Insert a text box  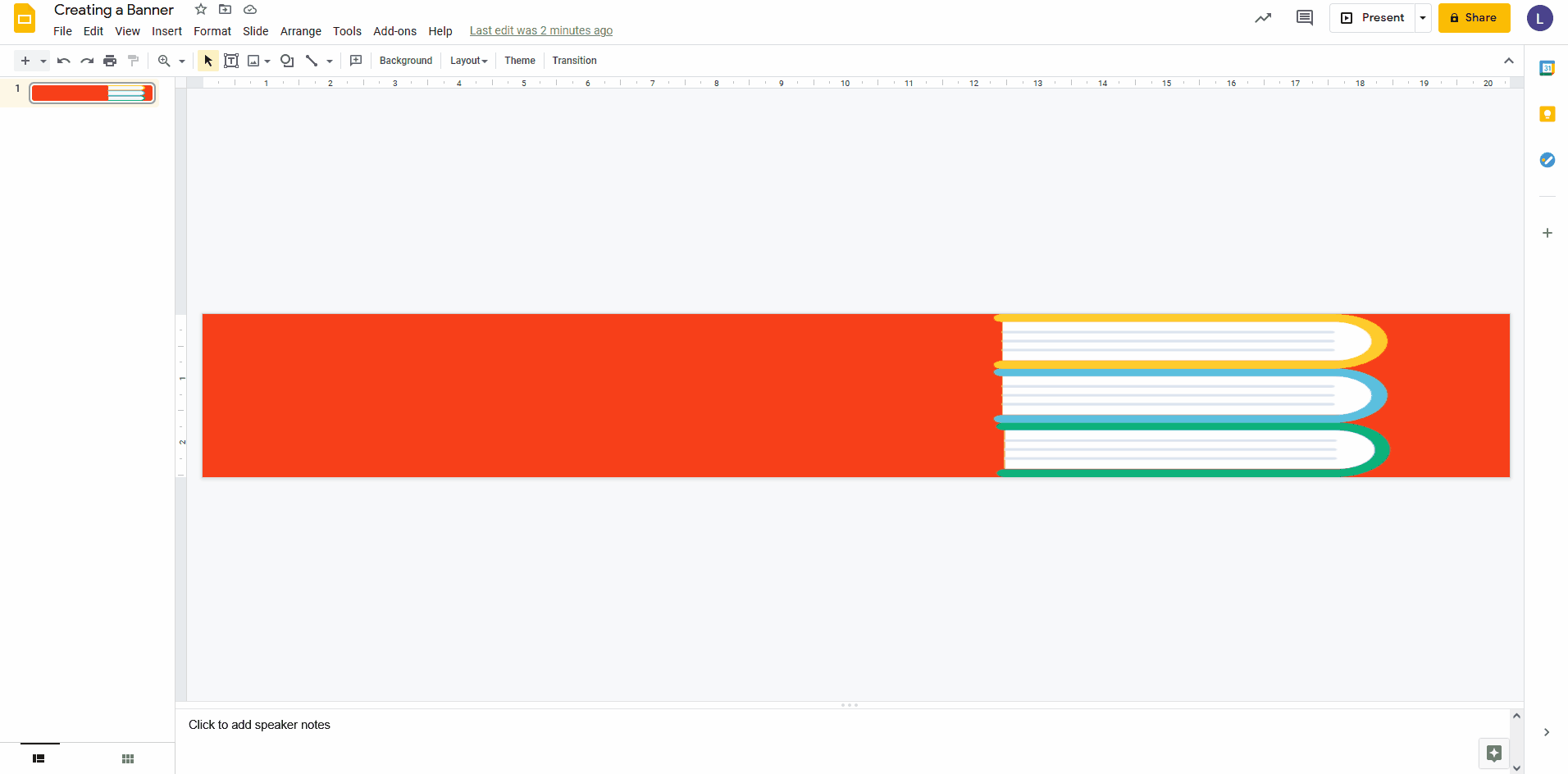[230, 60]
